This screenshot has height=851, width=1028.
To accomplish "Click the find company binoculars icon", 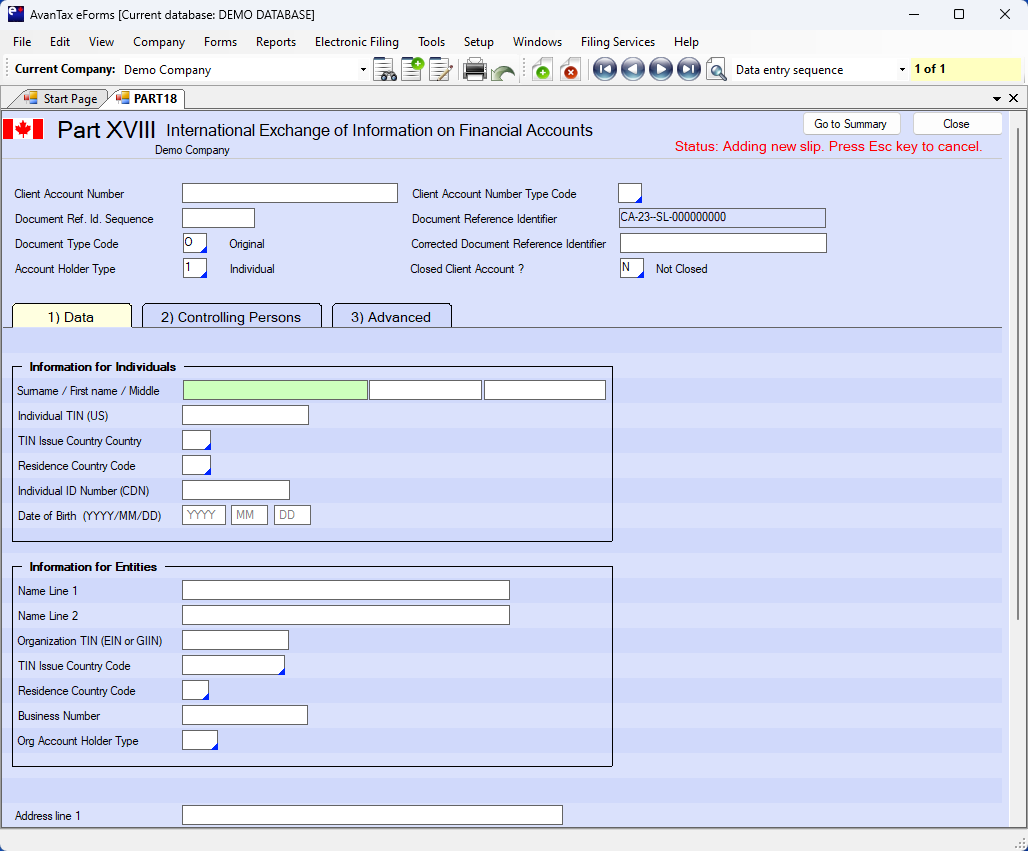I will point(385,70).
